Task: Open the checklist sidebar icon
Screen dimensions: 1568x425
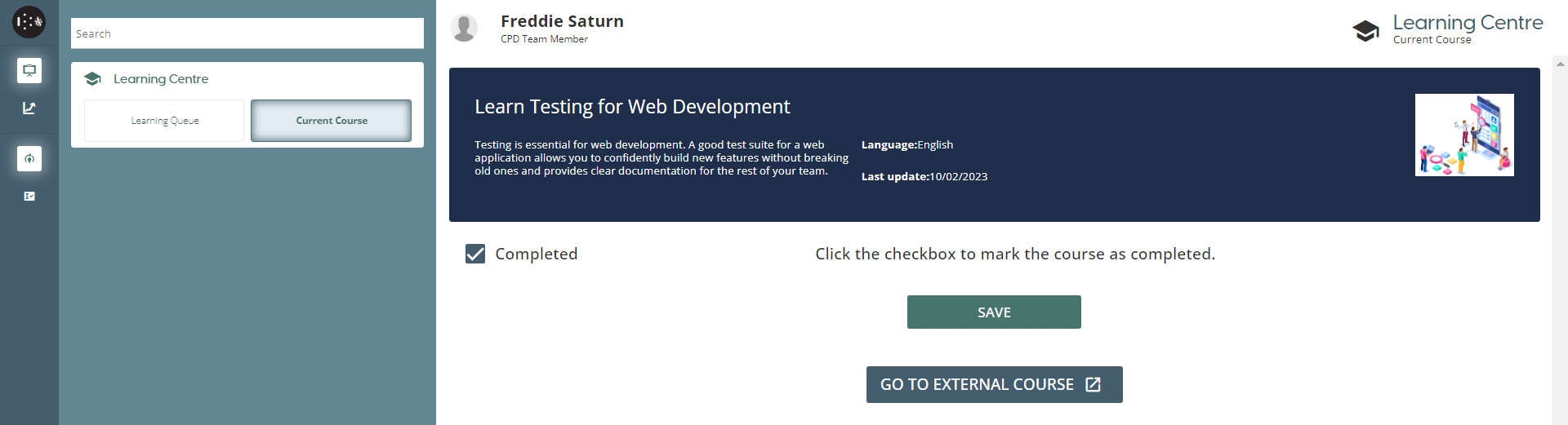Action: [x=29, y=196]
